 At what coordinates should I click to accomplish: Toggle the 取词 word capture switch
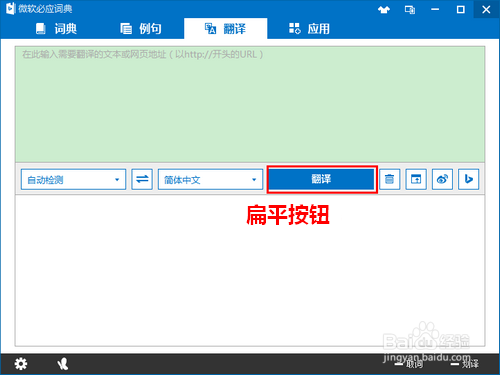tap(409, 364)
